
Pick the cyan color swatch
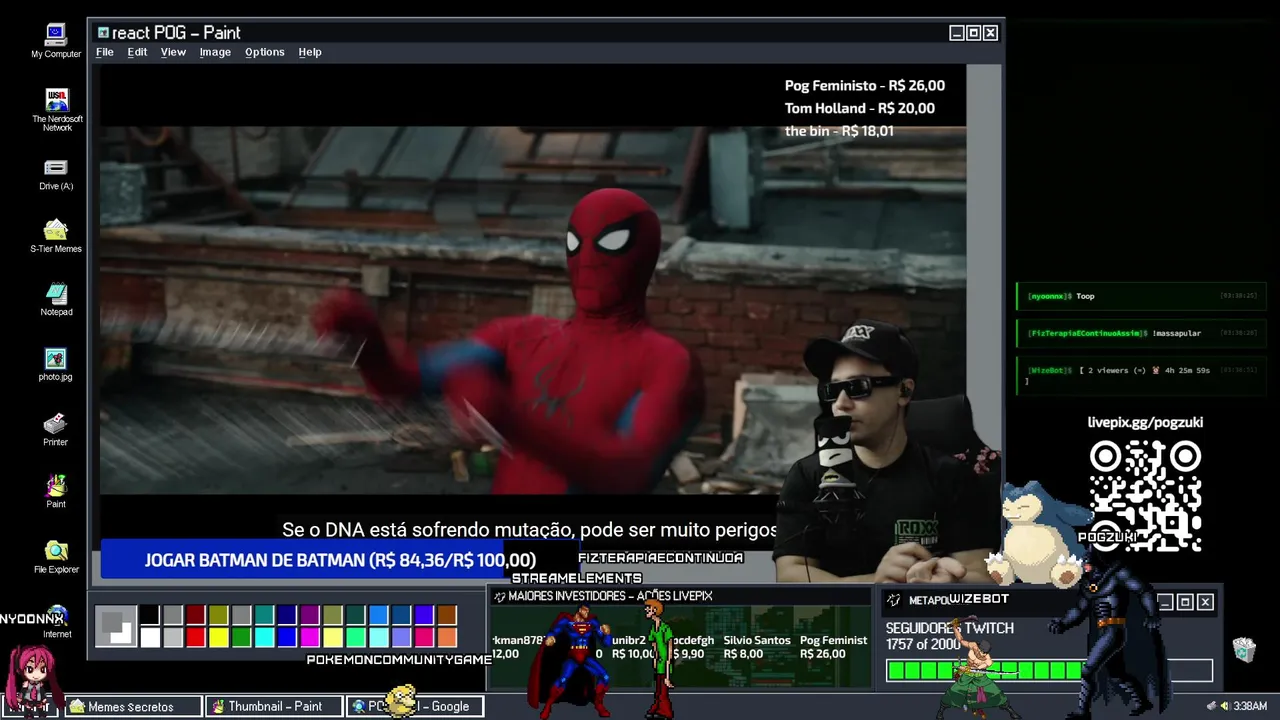tap(264, 637)
